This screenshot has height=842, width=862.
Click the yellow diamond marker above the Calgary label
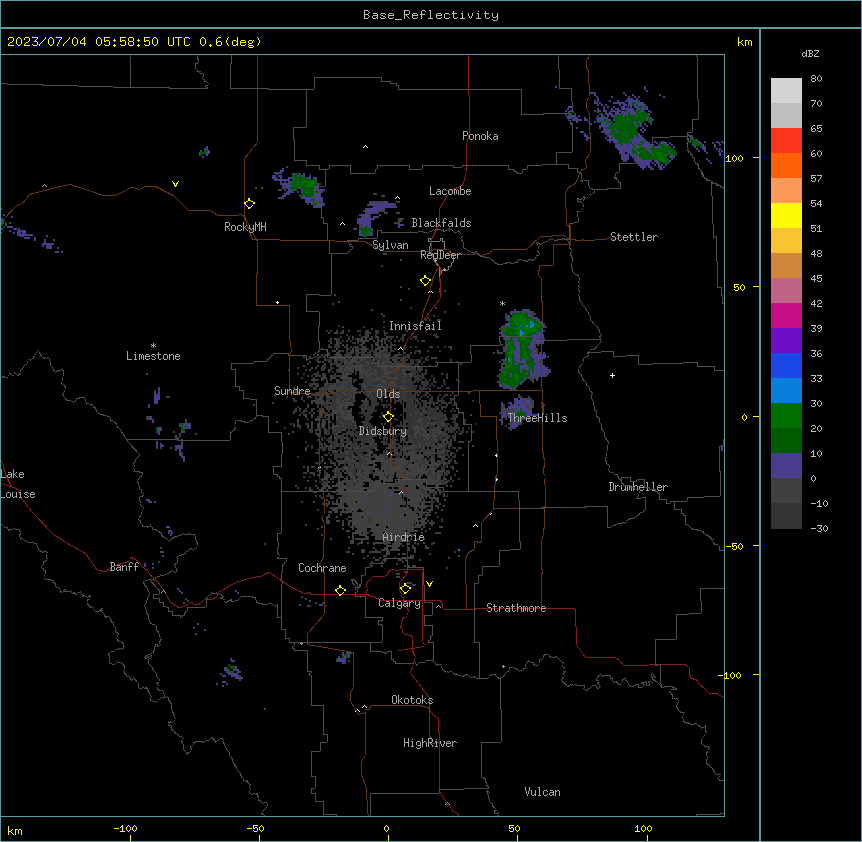click(x=406, y=589)
